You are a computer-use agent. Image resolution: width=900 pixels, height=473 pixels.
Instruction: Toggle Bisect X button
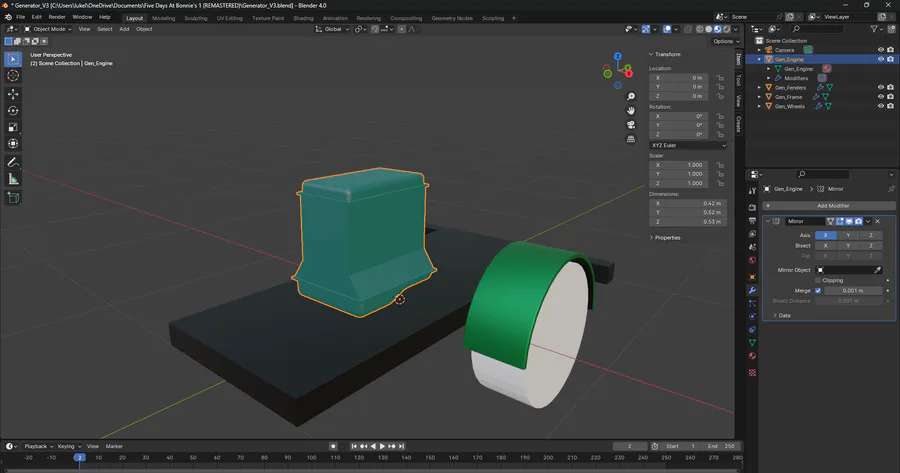(x=825, y=246)
